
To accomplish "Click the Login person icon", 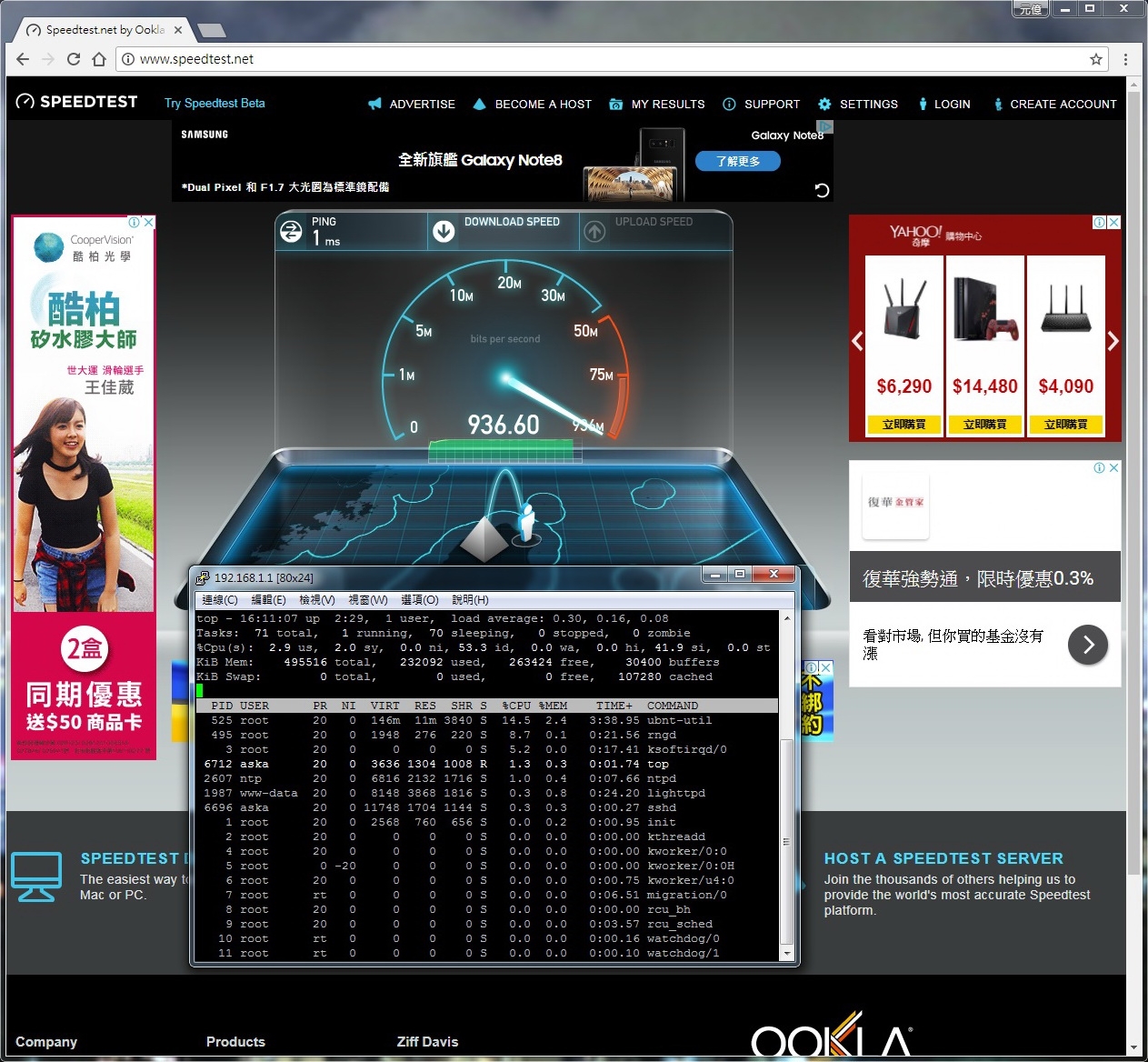I will click(x=923, y=104).
